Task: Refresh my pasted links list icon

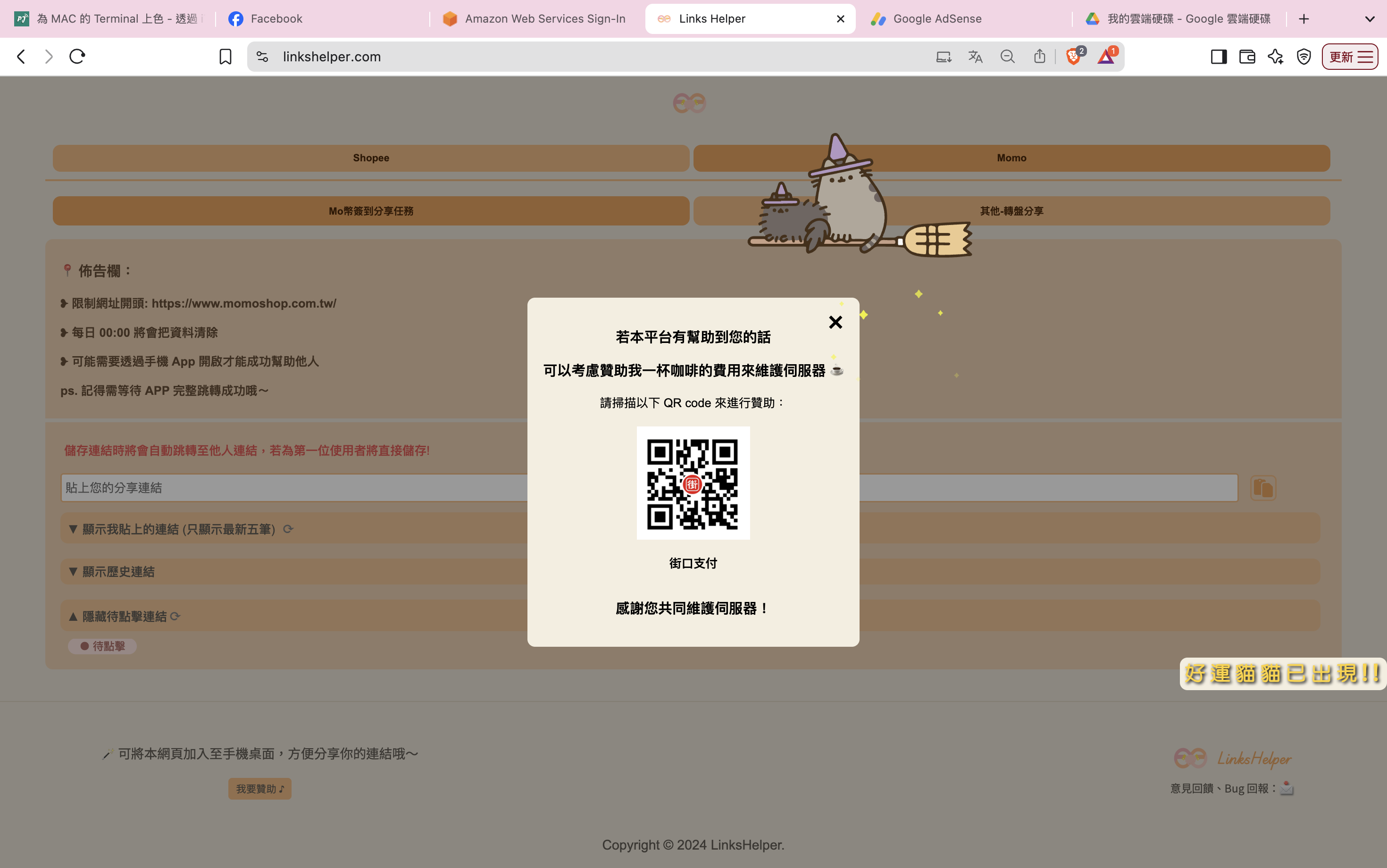Action: click(288, 529)
